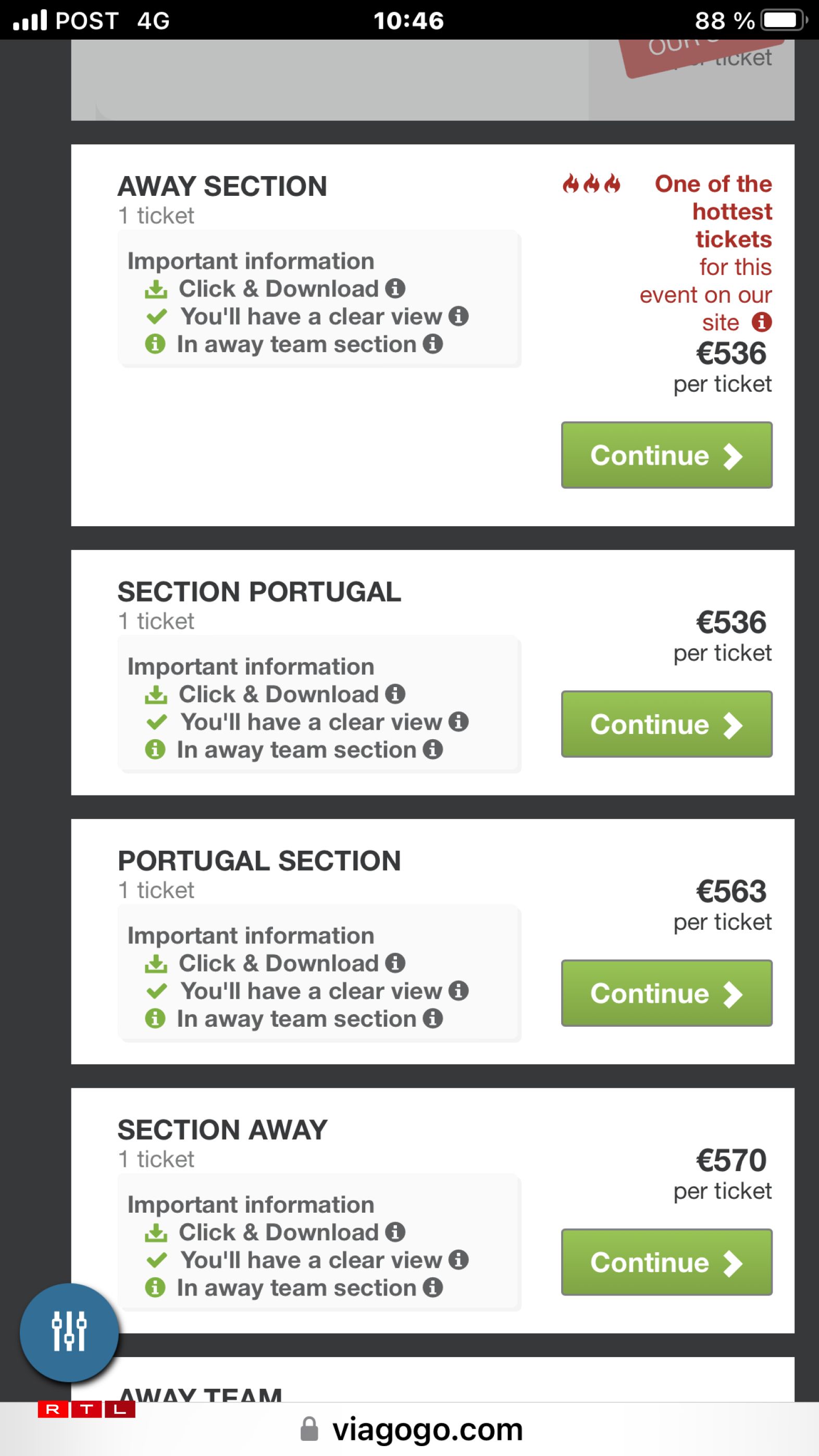
Task: Tap the €536 price in SECTION PORTUGAL
Action: coord(731,623)
